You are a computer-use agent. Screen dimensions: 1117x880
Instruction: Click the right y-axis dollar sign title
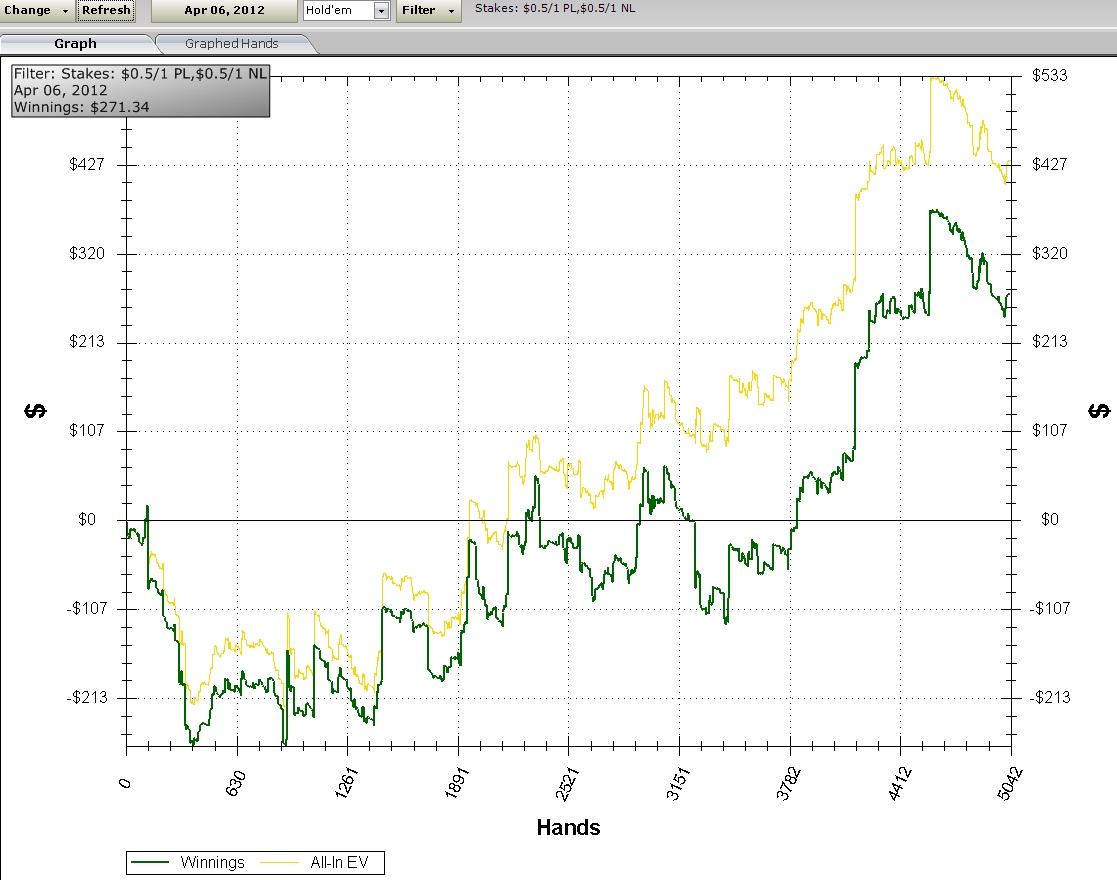click(1100, 411)
